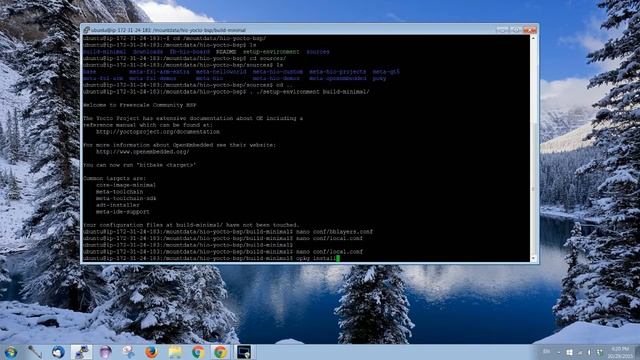This screenshot has width=640, height=360.
Task: Click the PuTTY window title bar text
Action: tap(169, 30)
